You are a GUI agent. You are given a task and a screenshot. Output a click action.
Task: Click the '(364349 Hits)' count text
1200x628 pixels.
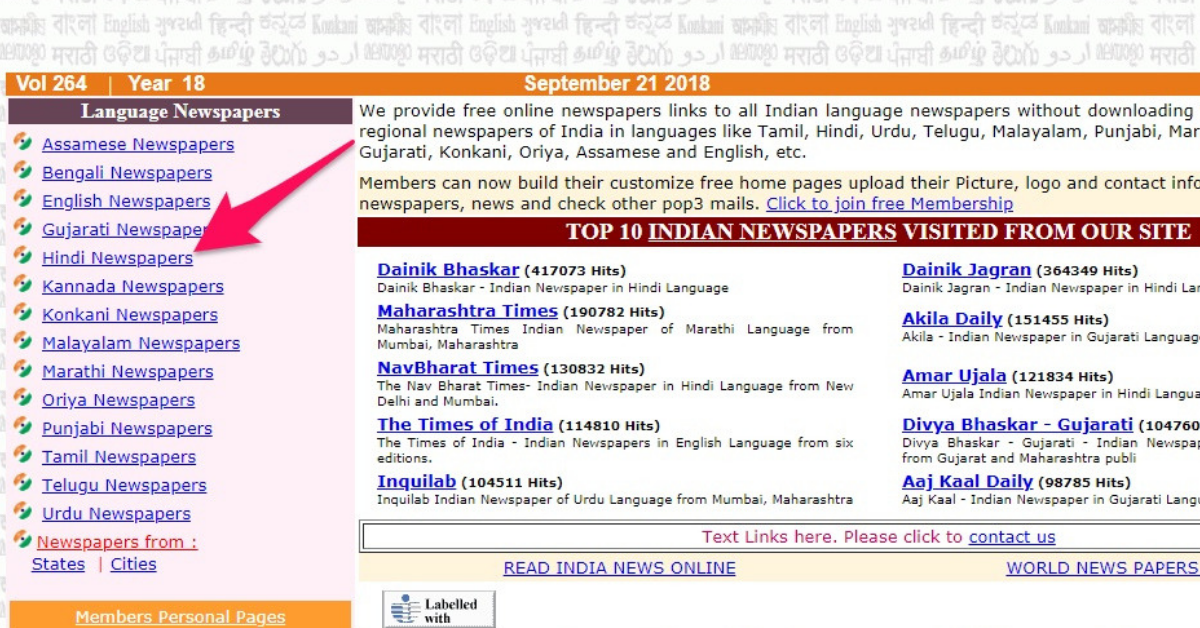1087,271
